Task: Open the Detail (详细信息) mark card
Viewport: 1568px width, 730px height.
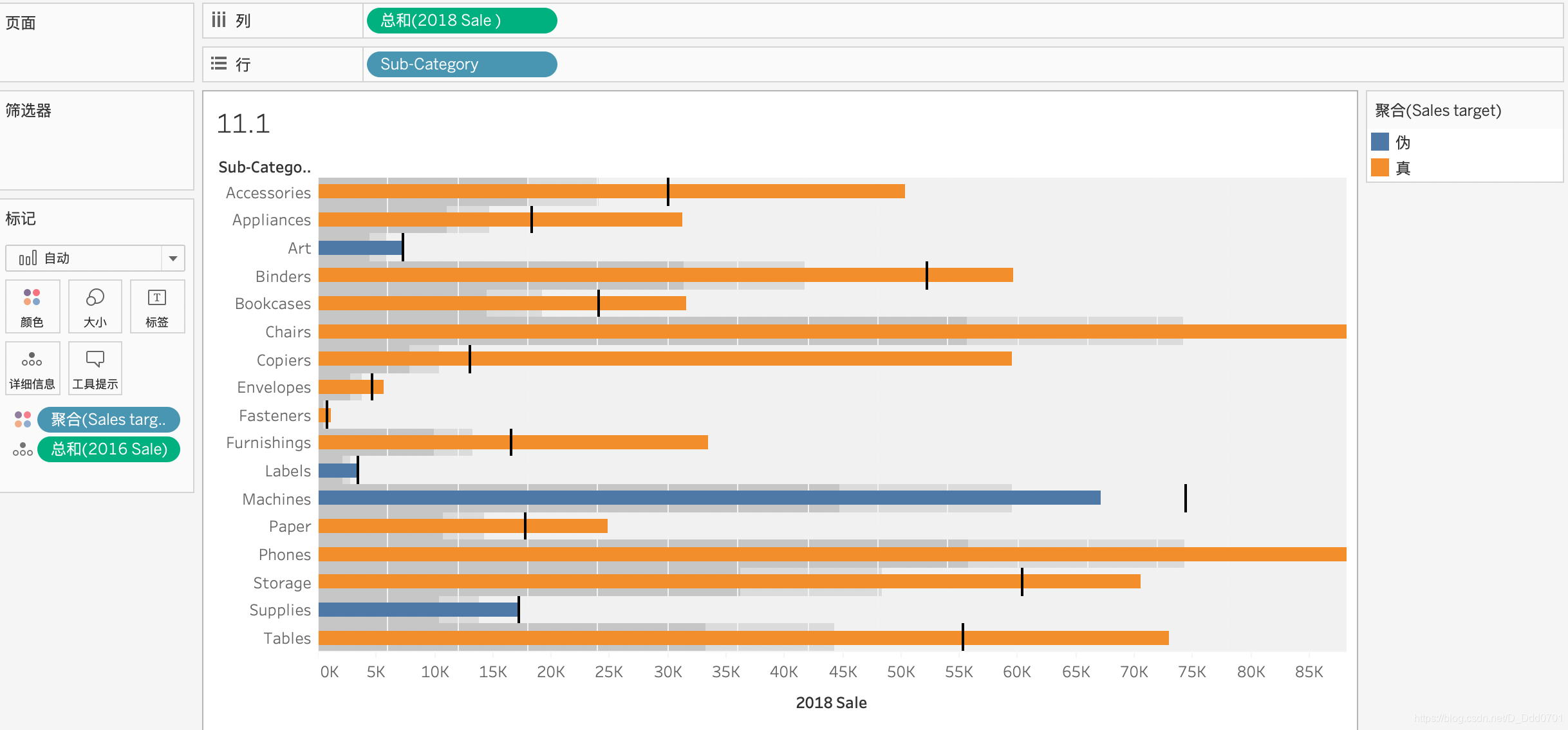Action: point(32,368)
